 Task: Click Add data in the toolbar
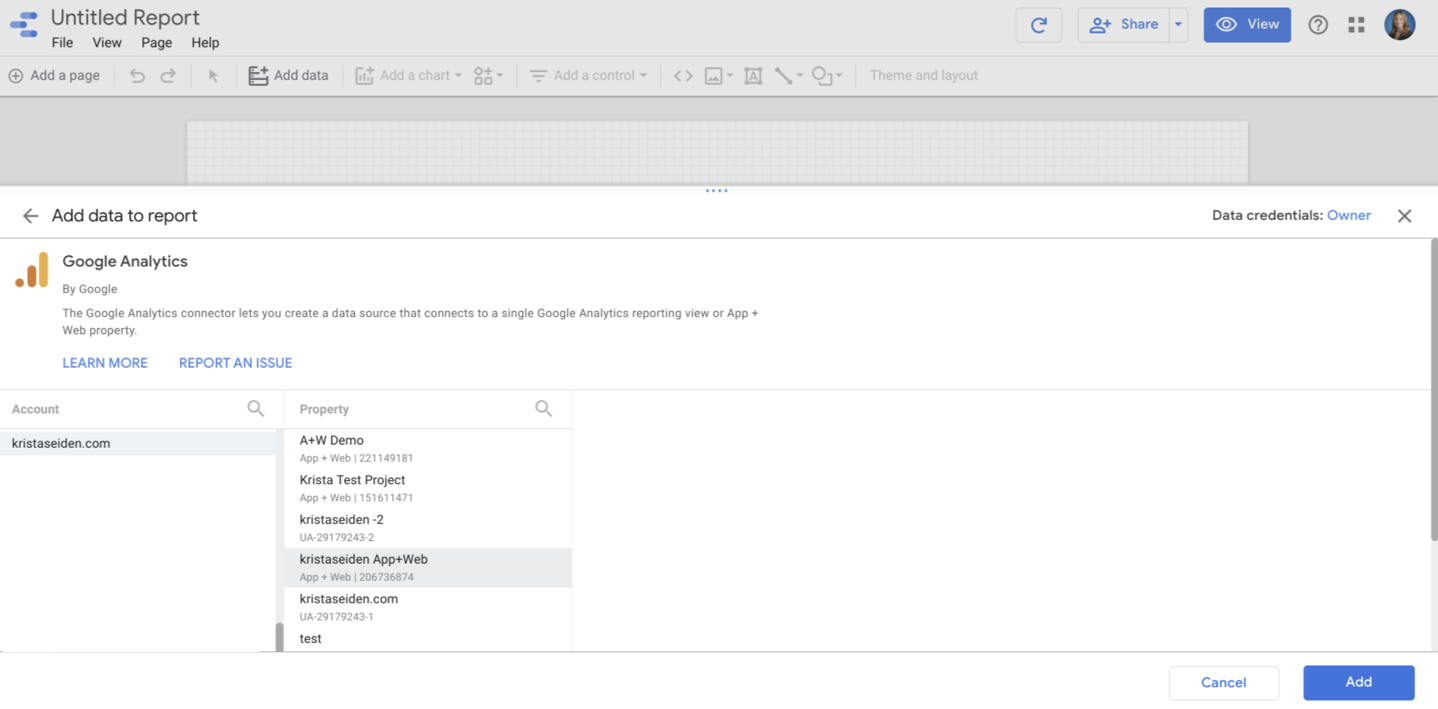tap(288, 75)
